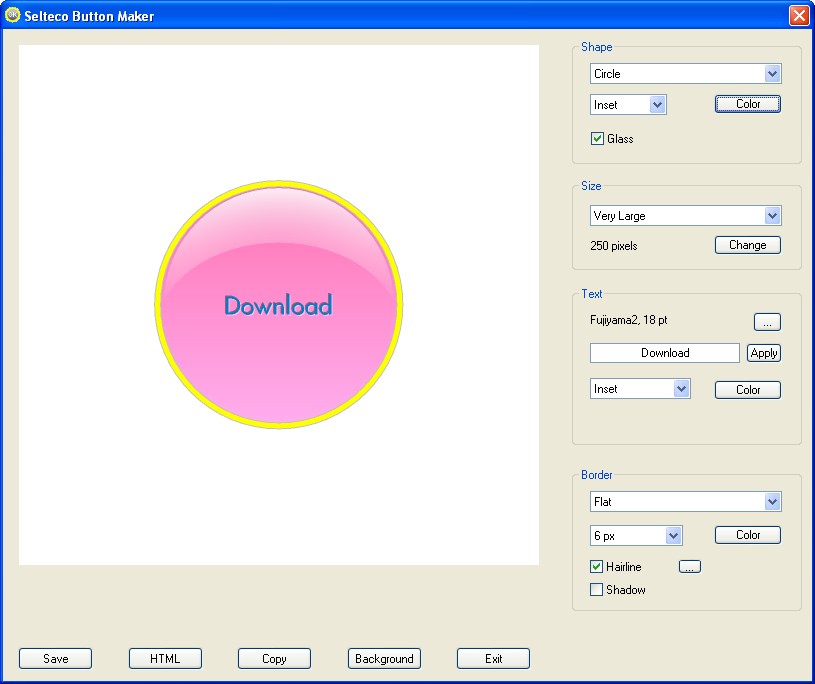This screenshot has height=684, width=815.
Task: Generate HTML for the button
Action: click(x=165, y=659)
